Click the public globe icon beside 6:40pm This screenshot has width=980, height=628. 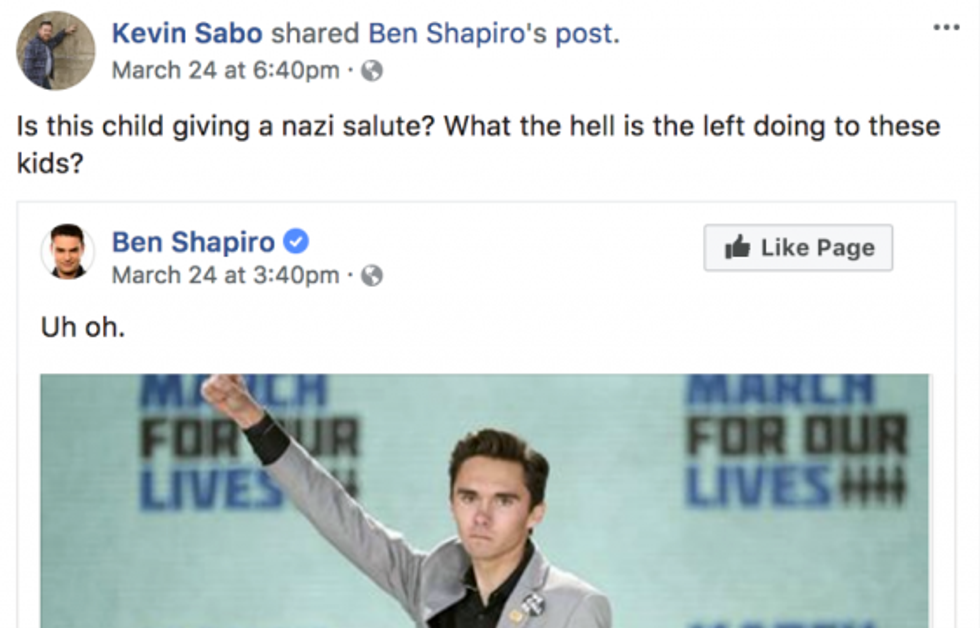371,71
